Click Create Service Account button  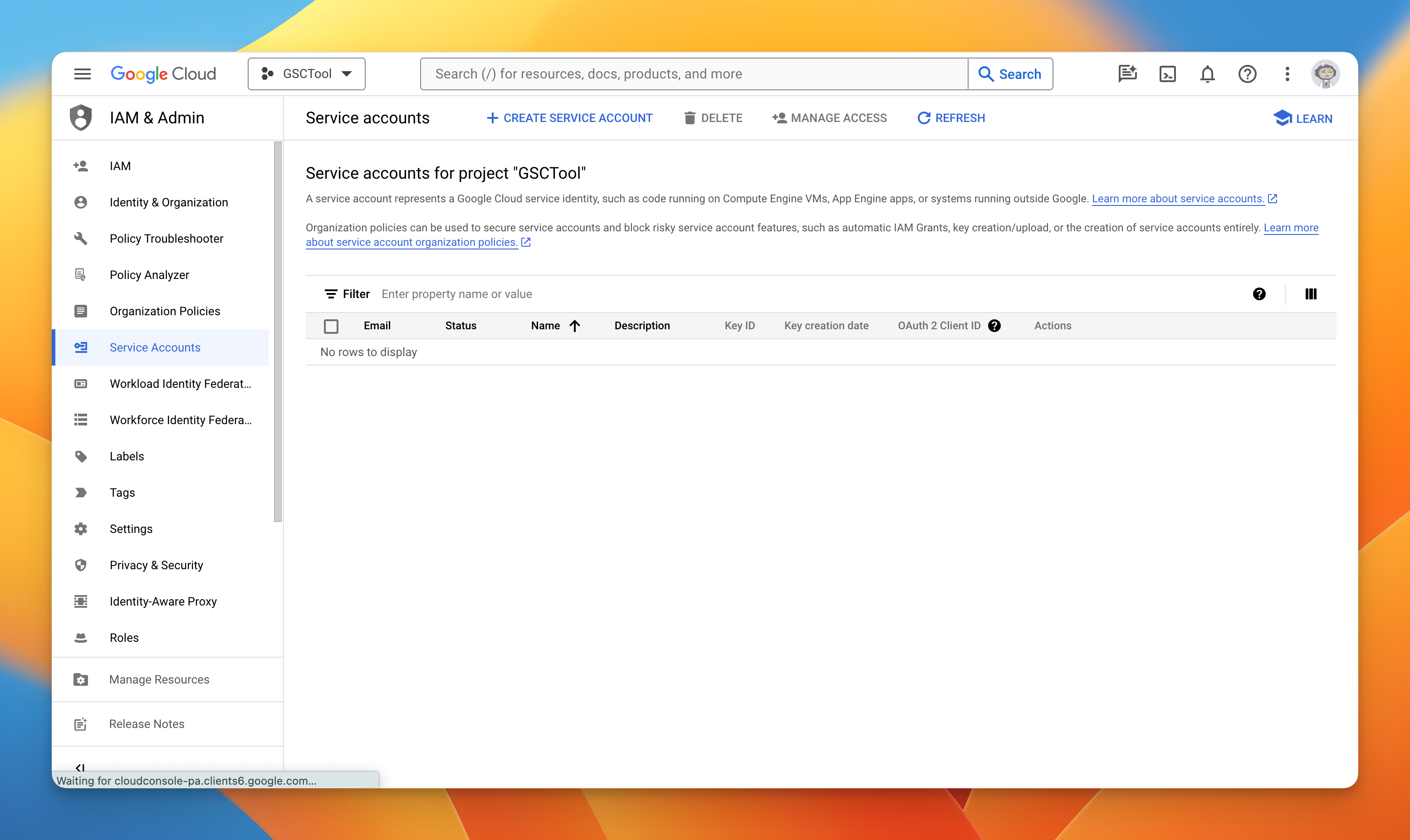[569, 118]
